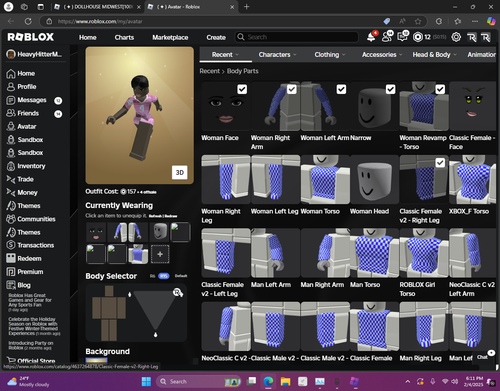Uncheck the Woman Revamp - Torso checkbox
Image resolution: width=500 pixels, height=391 pixels.
click(x=440, y=89)
